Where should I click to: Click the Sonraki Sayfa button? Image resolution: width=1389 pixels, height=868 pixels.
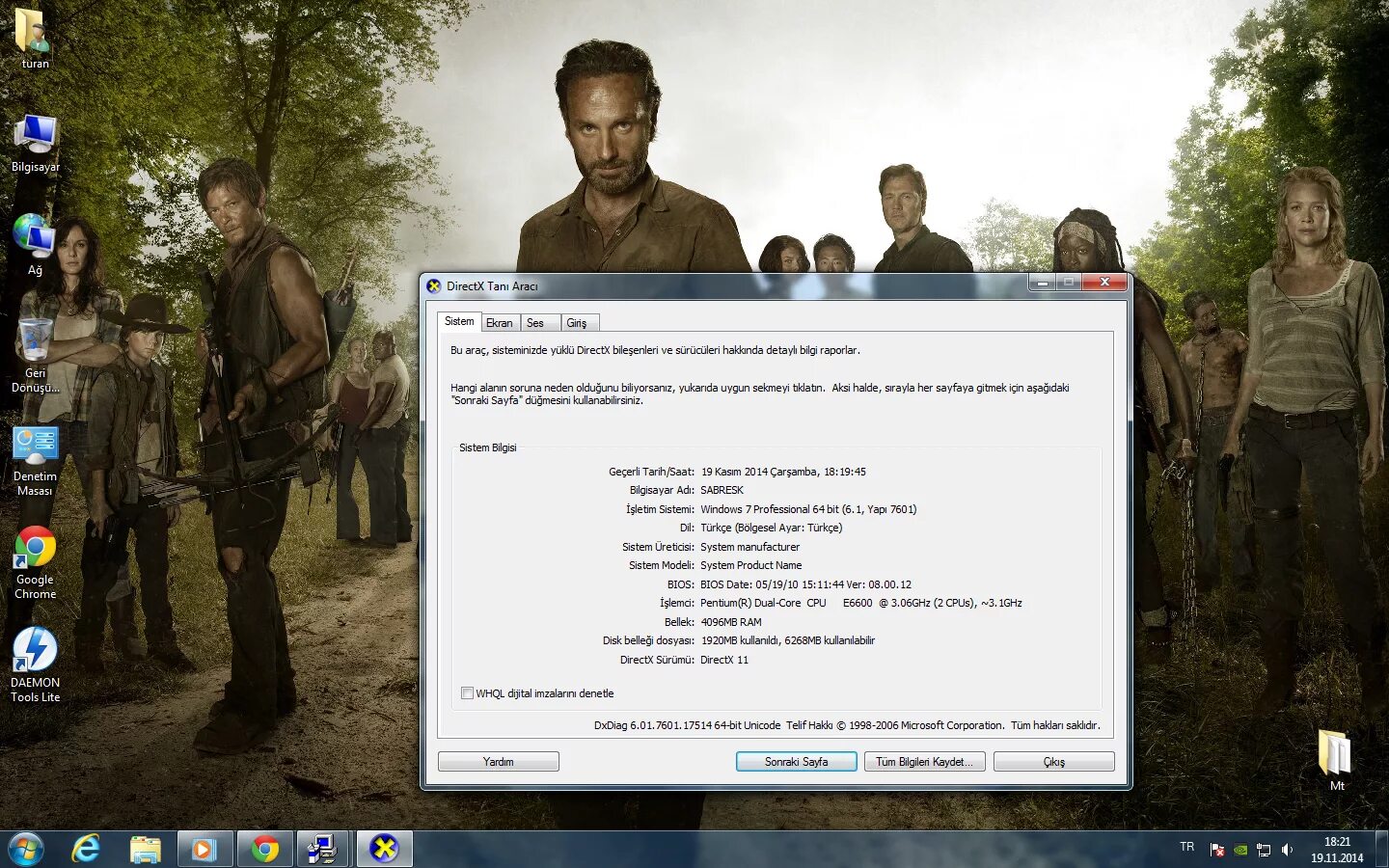(797, 762)
